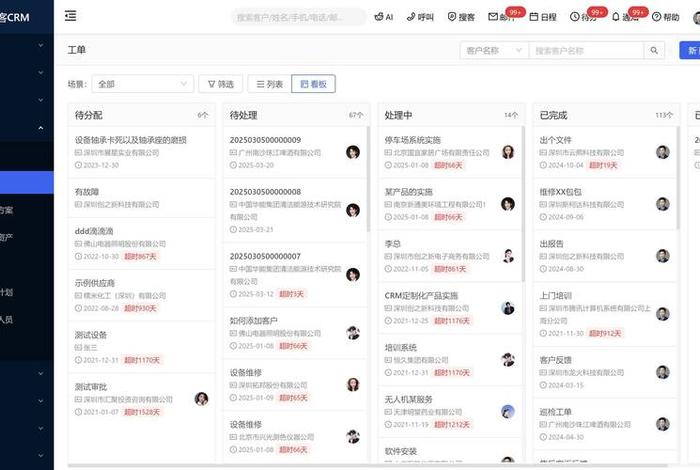The height and width of the screenshot is (470, 700).
Task: Open the CRM定制化产品实施 work order card
Action: (450, 308)
